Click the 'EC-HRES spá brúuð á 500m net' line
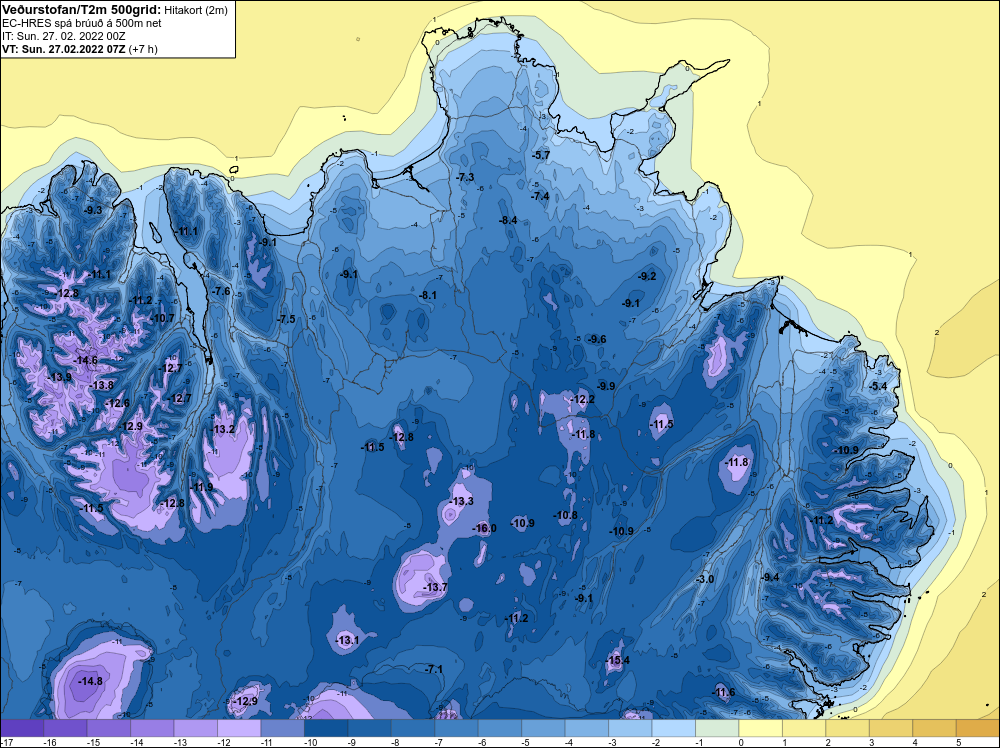The width and height of the screenshot is (1000, 748). [82, 23]
